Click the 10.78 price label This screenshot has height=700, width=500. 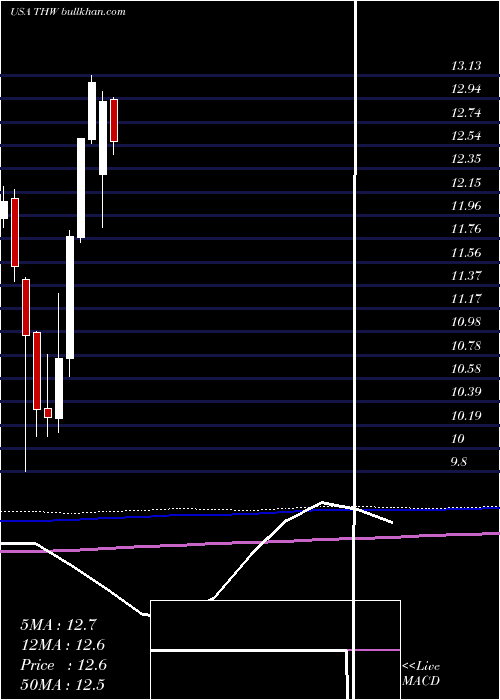click(466, 346)
